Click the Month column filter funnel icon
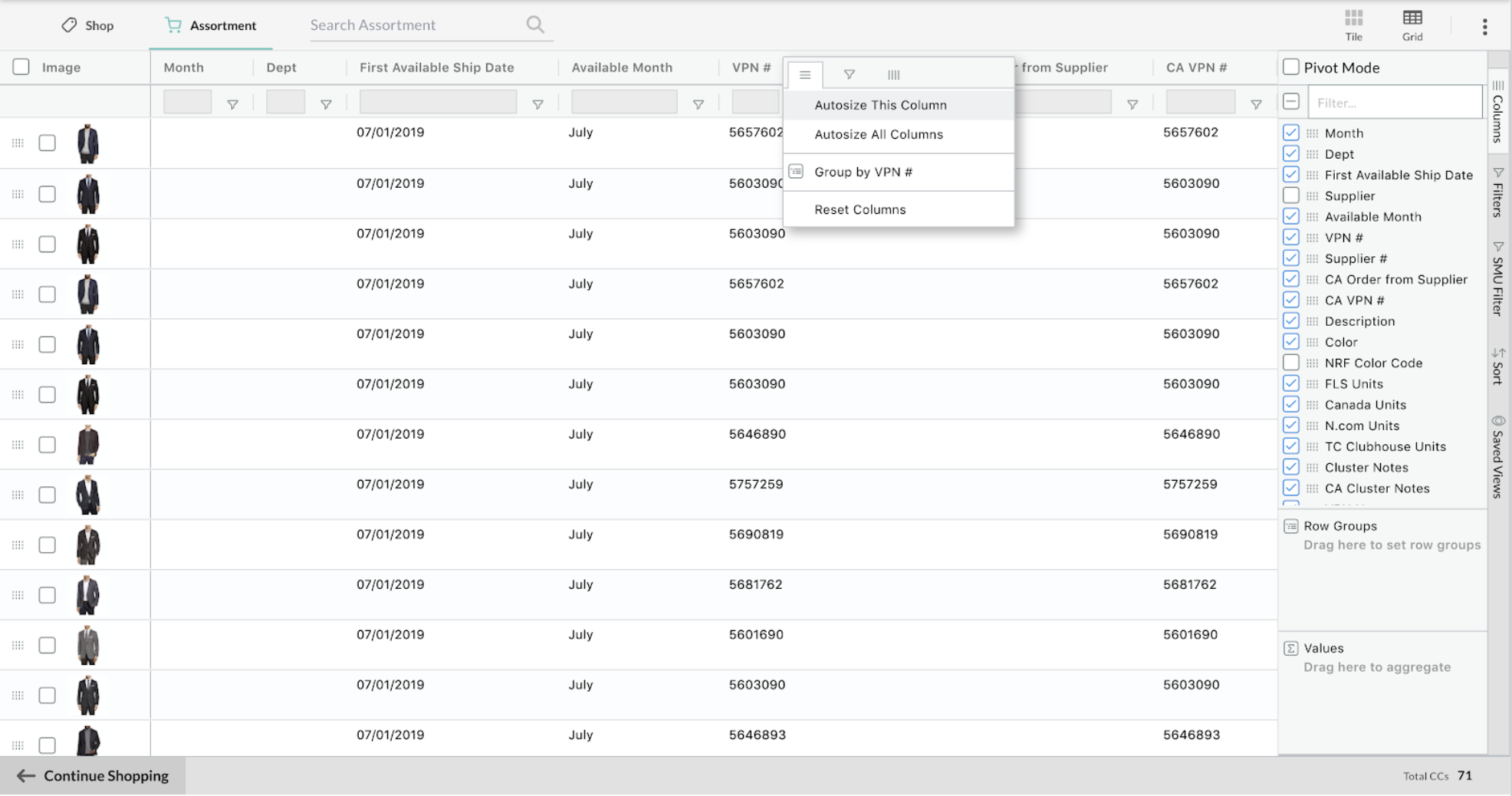The width and height of the screenshot is (1512, 796). point(232,104)
